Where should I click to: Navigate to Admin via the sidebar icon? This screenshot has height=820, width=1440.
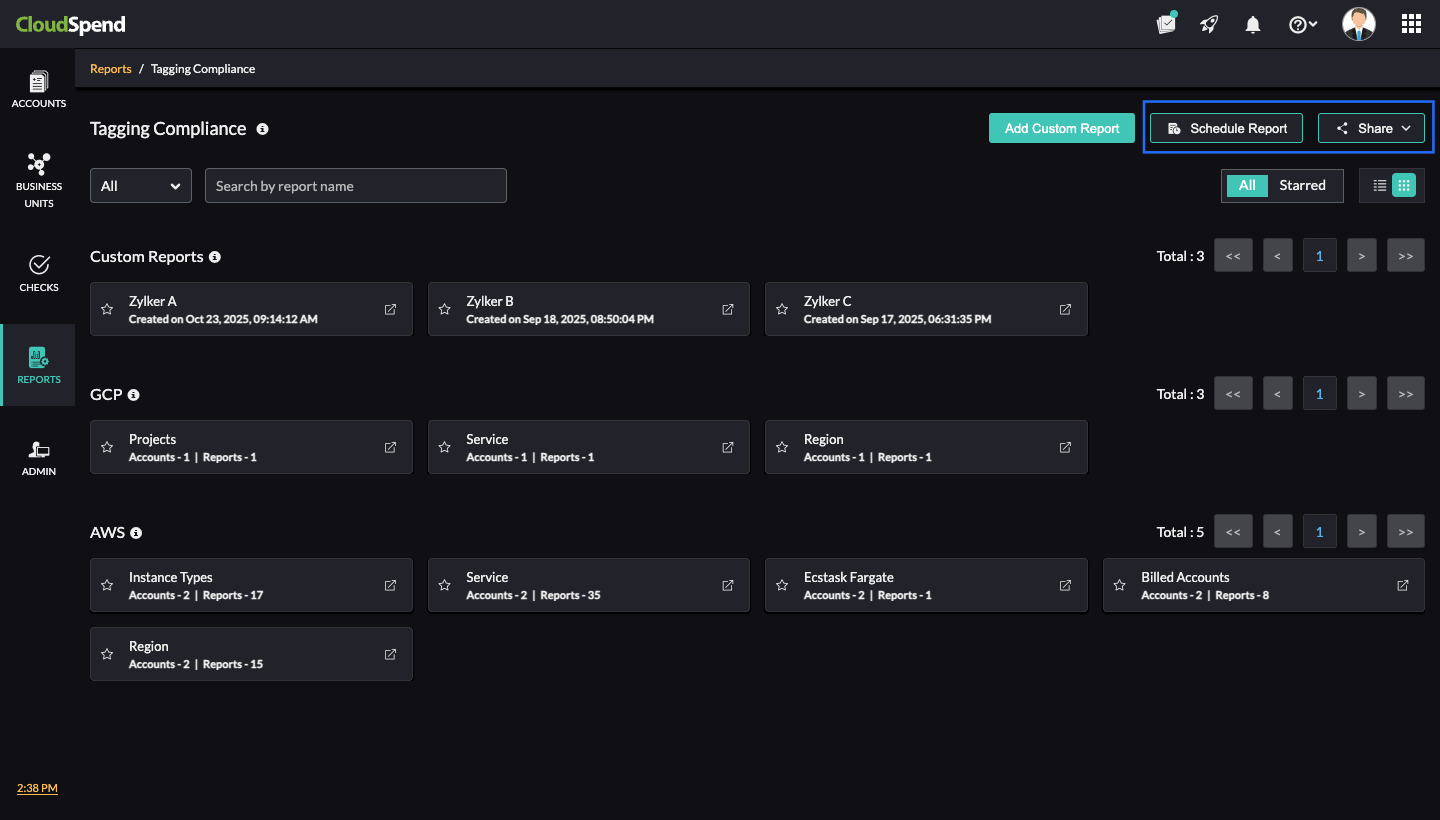point(38,457)
